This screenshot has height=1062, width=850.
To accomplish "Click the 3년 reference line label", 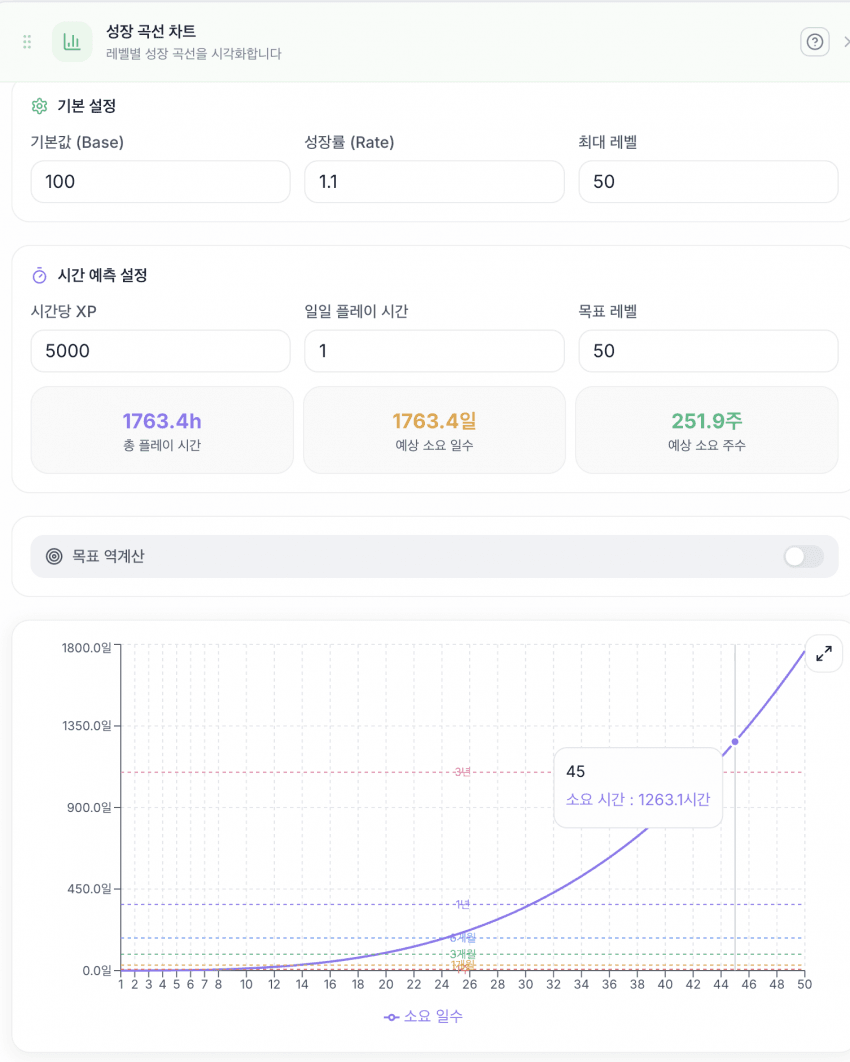I will coord(462,772).
